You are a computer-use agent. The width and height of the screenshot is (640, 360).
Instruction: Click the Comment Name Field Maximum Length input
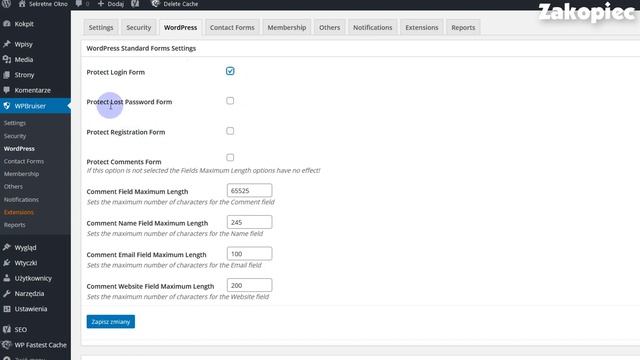(x=249, y=222)
